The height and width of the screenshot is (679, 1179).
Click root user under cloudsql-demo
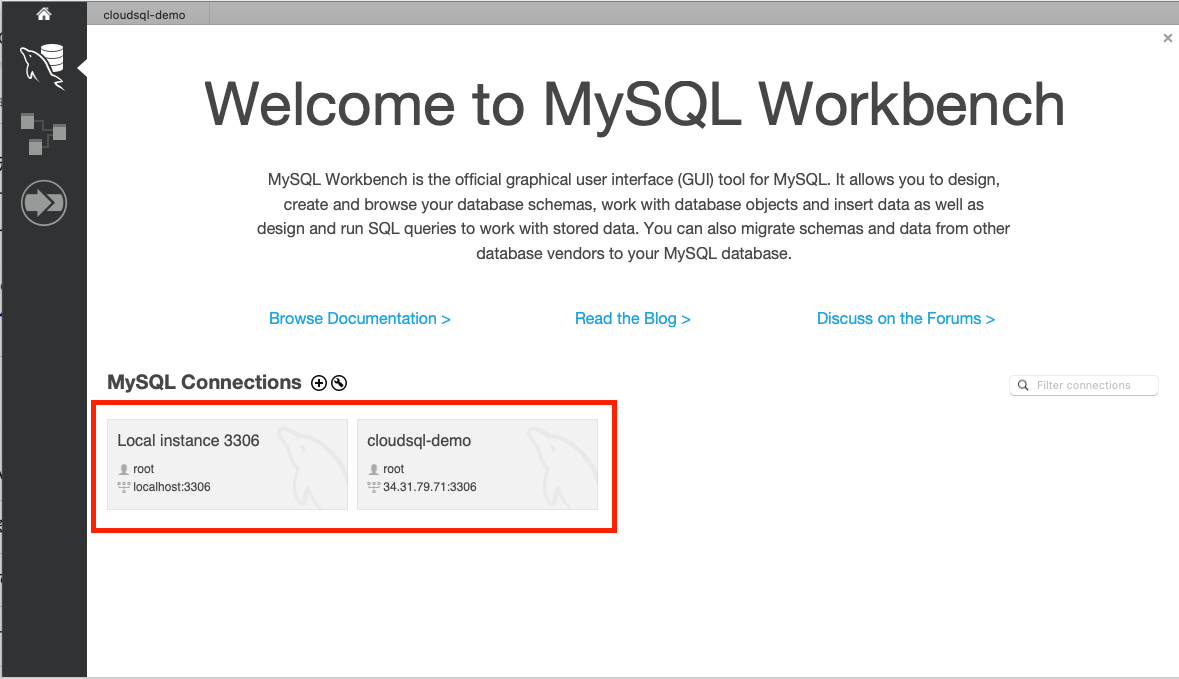point(393,469)
